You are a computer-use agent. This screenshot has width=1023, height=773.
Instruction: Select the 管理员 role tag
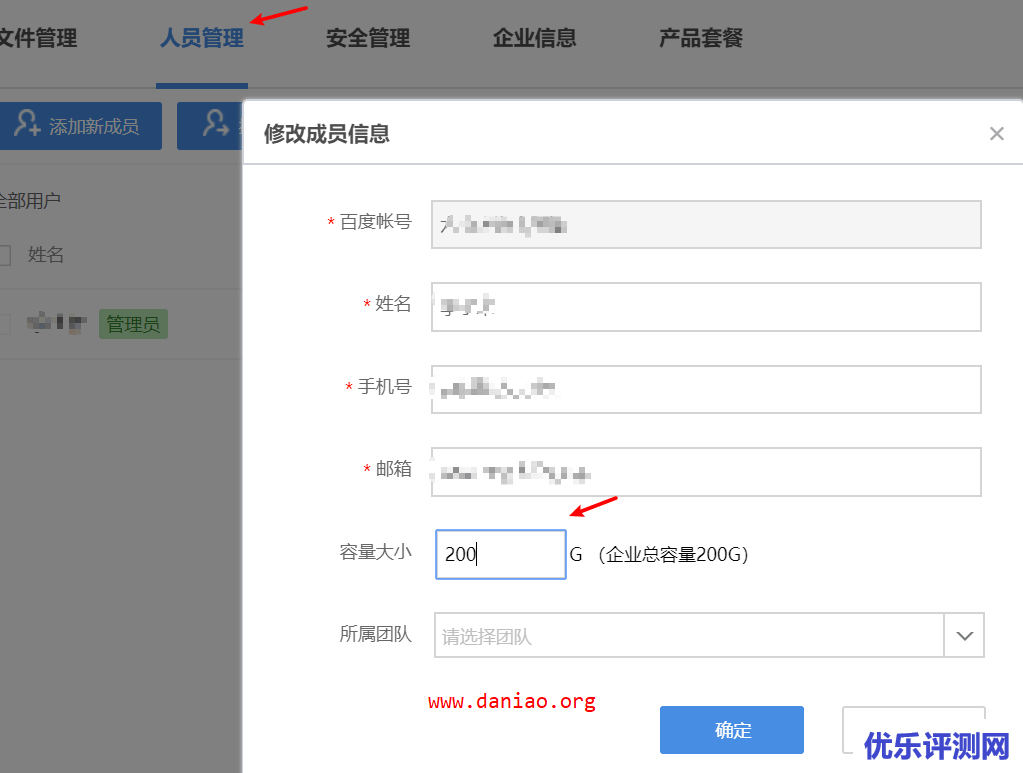tap(132, 323)
